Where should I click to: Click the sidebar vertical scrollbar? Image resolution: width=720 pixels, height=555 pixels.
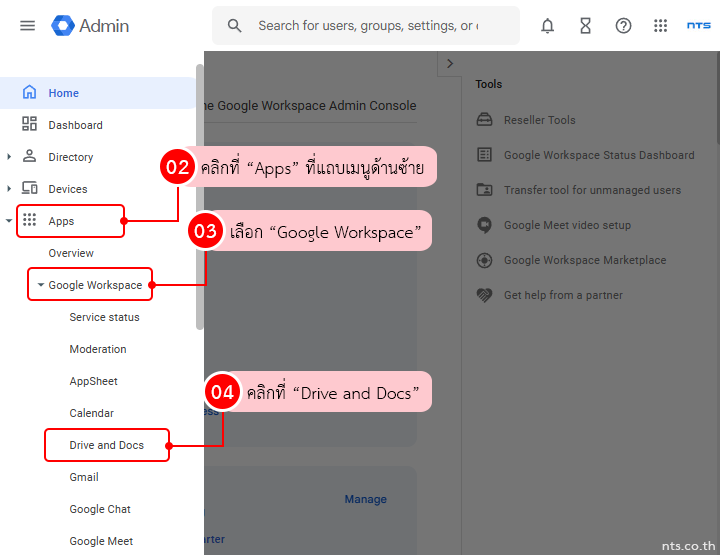click(x=200, y=200)
